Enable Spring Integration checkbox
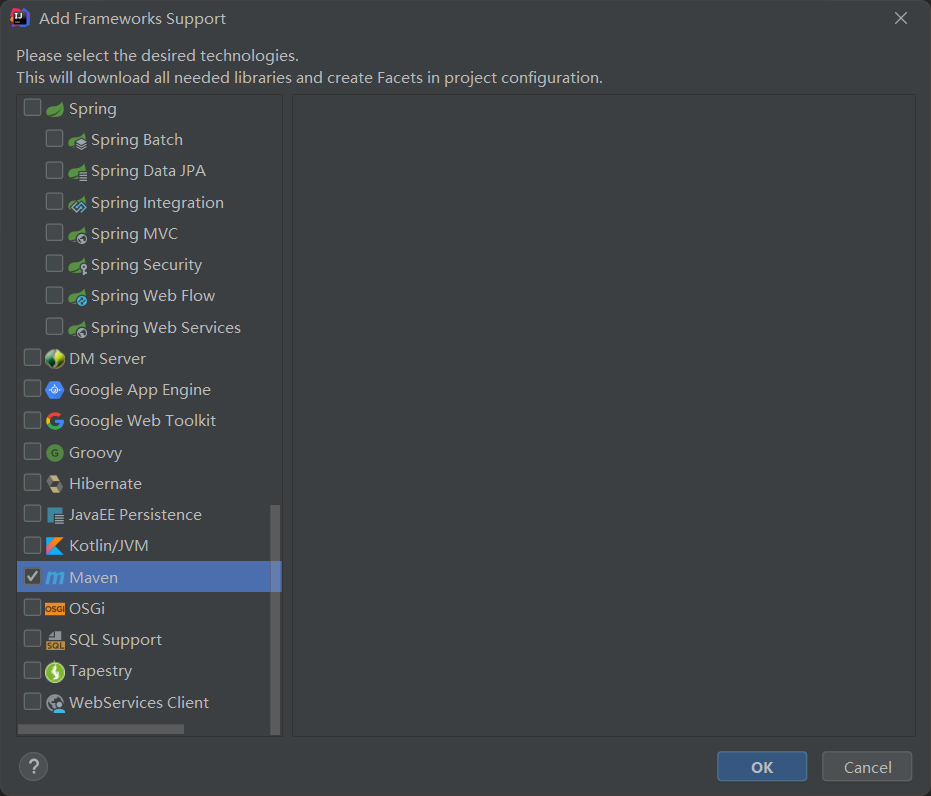931x796 pixels. click(55, 201)
